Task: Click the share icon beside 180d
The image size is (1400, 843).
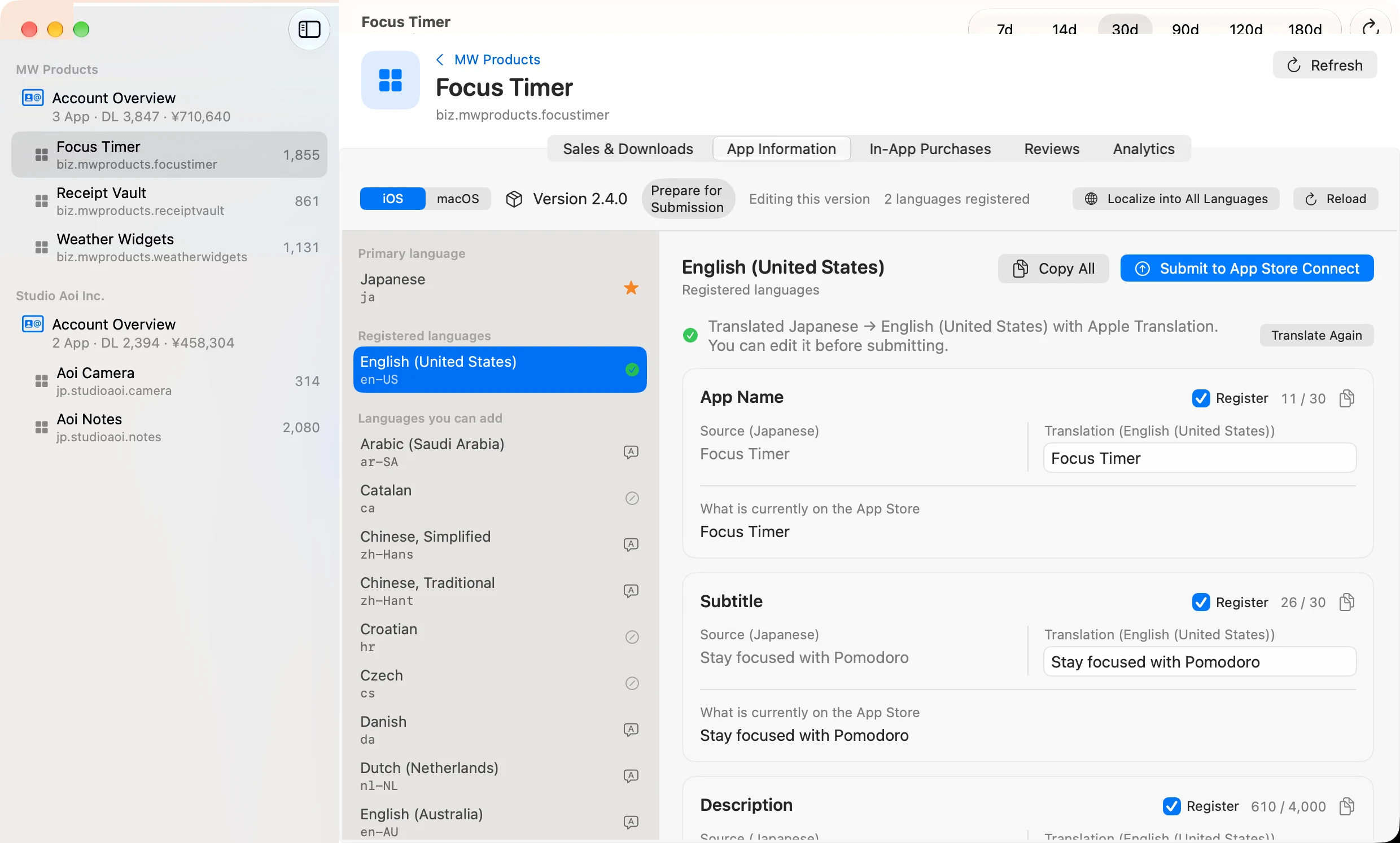Action: click(x=1371, y=27)
